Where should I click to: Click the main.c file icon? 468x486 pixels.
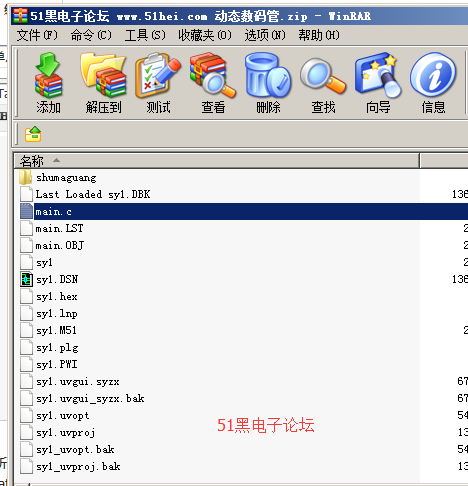[x=26, y=211]
